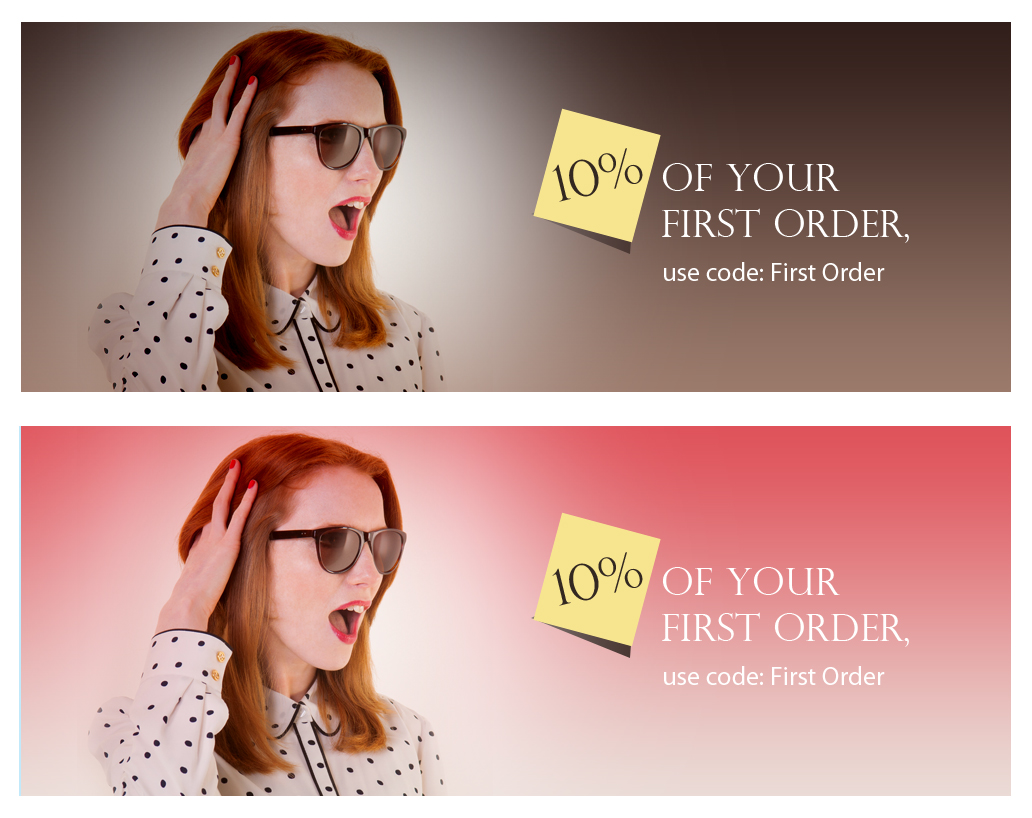The image size is (1032, 818).
Task: Click the sunglasses in the bottom banner photo
Action: pos(338,549)
